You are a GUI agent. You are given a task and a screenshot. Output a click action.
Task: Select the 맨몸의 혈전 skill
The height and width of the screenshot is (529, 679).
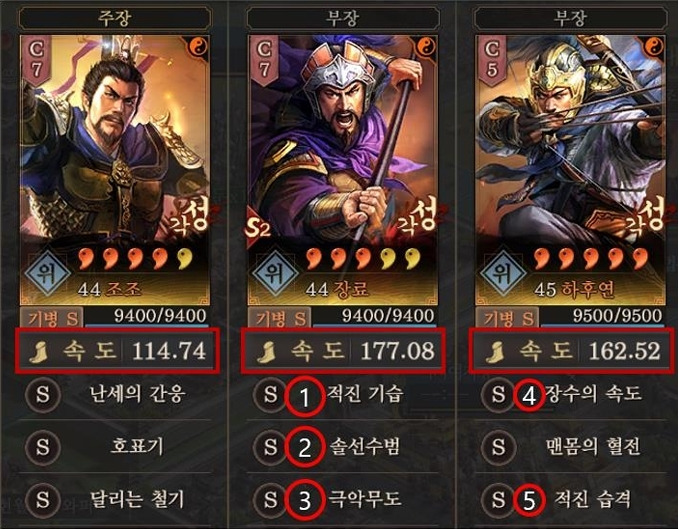(592, 446)
